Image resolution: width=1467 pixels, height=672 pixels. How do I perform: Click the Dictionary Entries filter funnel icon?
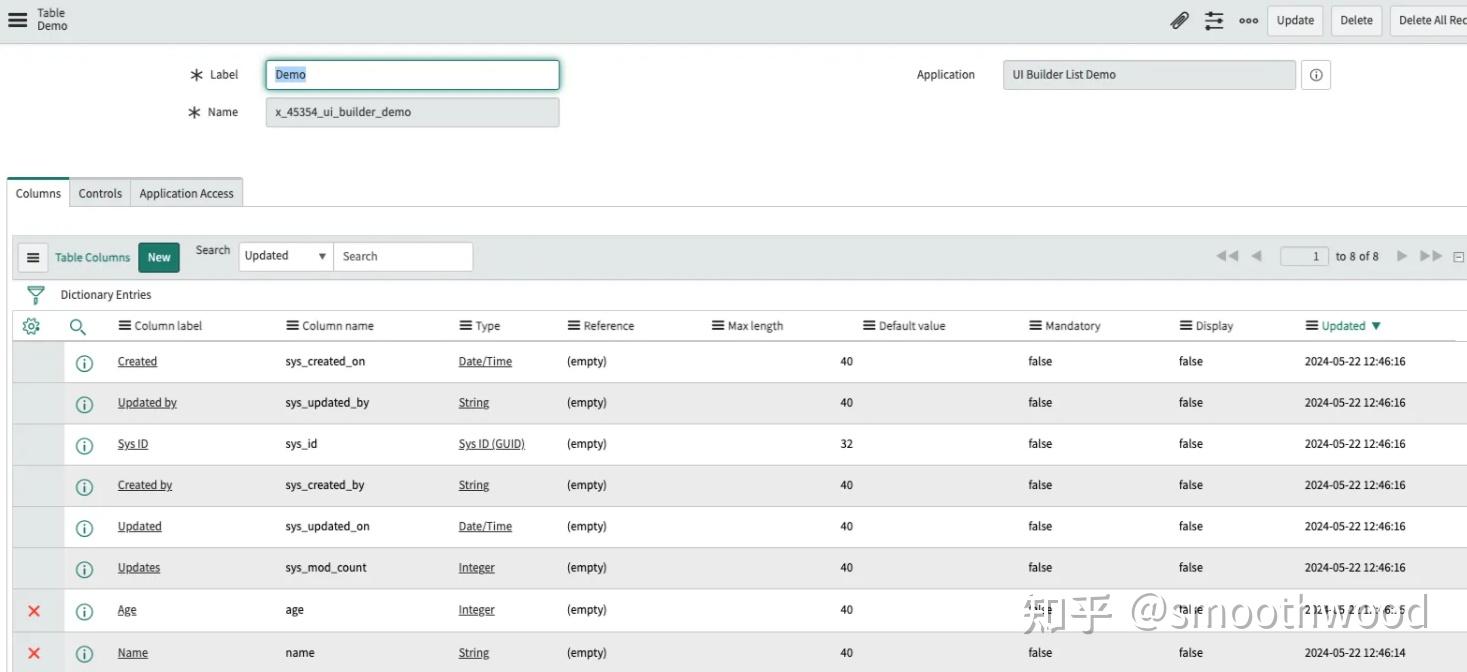tap(36, 294)
